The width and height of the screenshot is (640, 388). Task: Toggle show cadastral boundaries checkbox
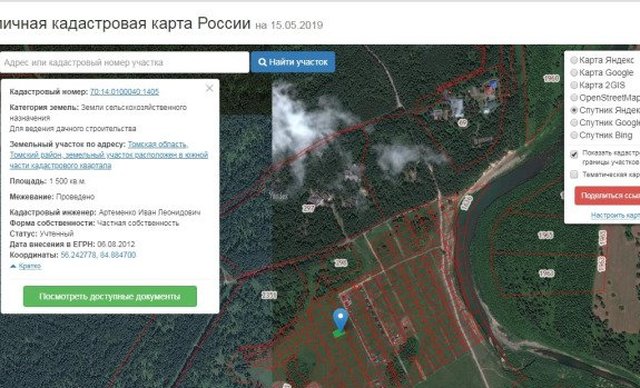pyautogui.click(x=574, y=154)
